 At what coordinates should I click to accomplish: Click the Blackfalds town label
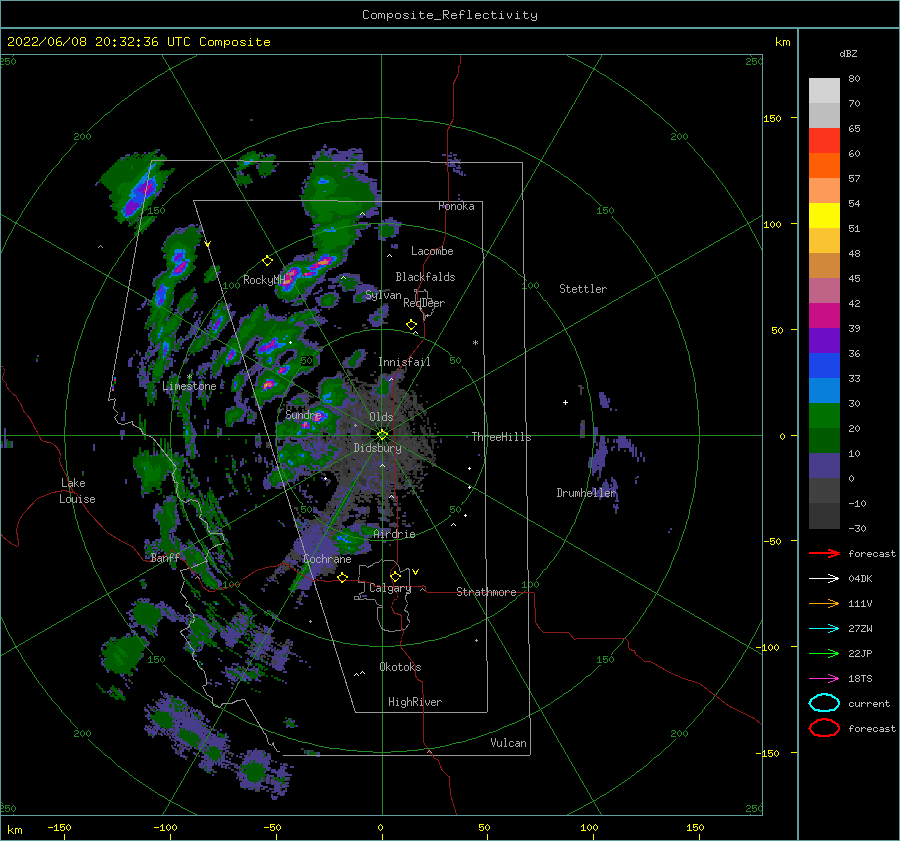(x=425, y=277)
